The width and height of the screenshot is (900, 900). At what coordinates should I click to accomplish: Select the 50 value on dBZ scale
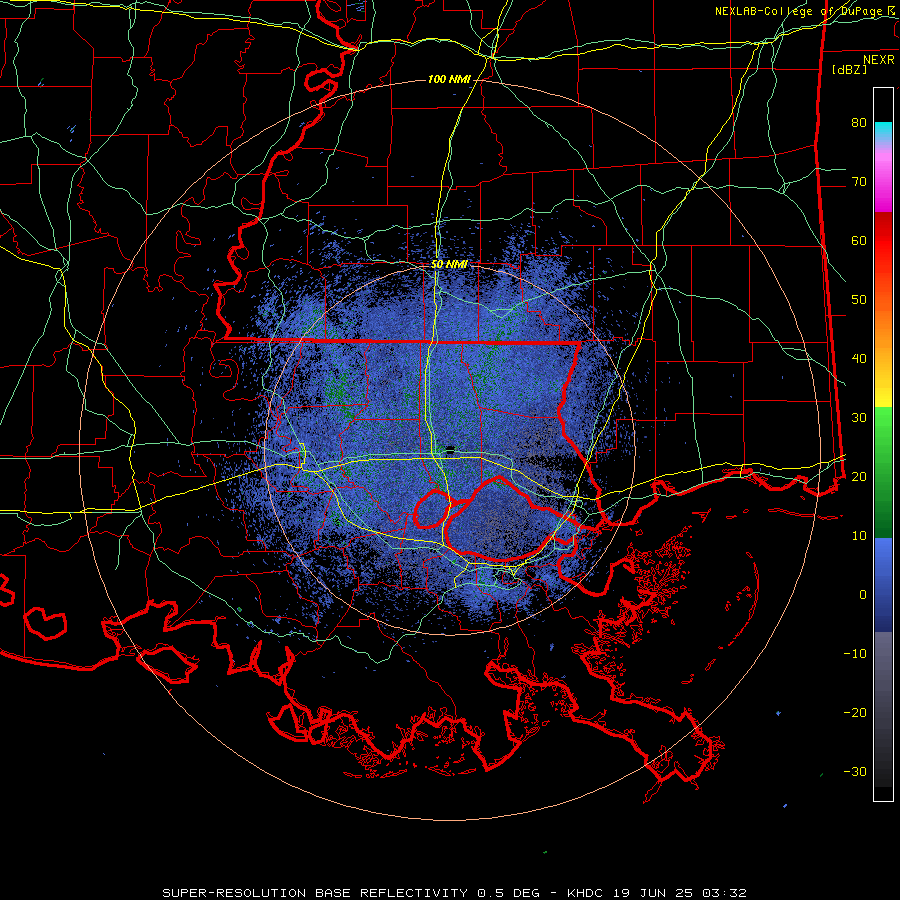[859, 300]
